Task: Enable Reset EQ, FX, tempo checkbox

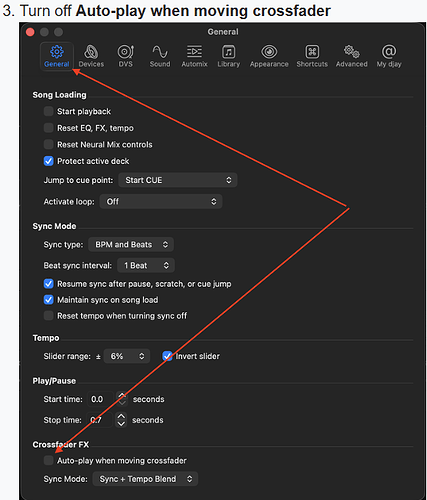Action: click(49, 128)
